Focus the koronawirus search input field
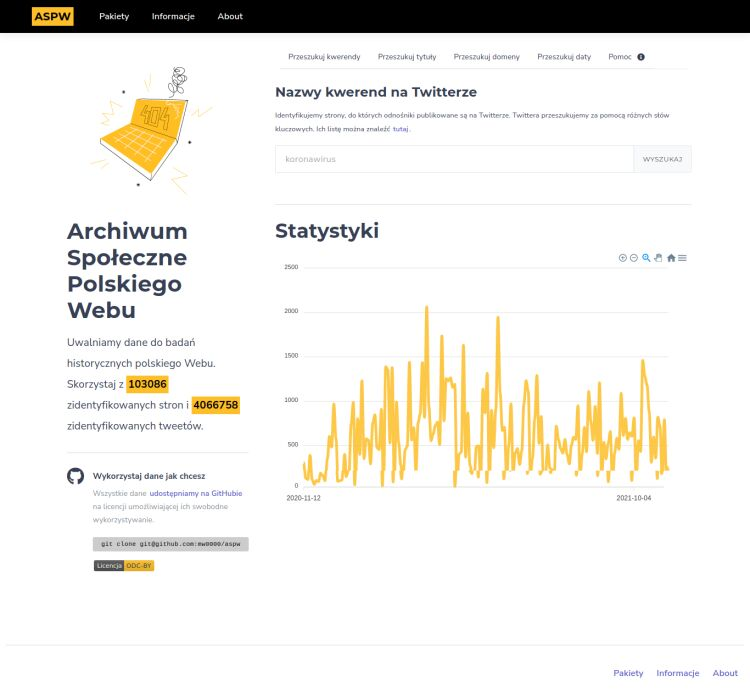Screen dimensions: 750x692 tap(454, 159)
